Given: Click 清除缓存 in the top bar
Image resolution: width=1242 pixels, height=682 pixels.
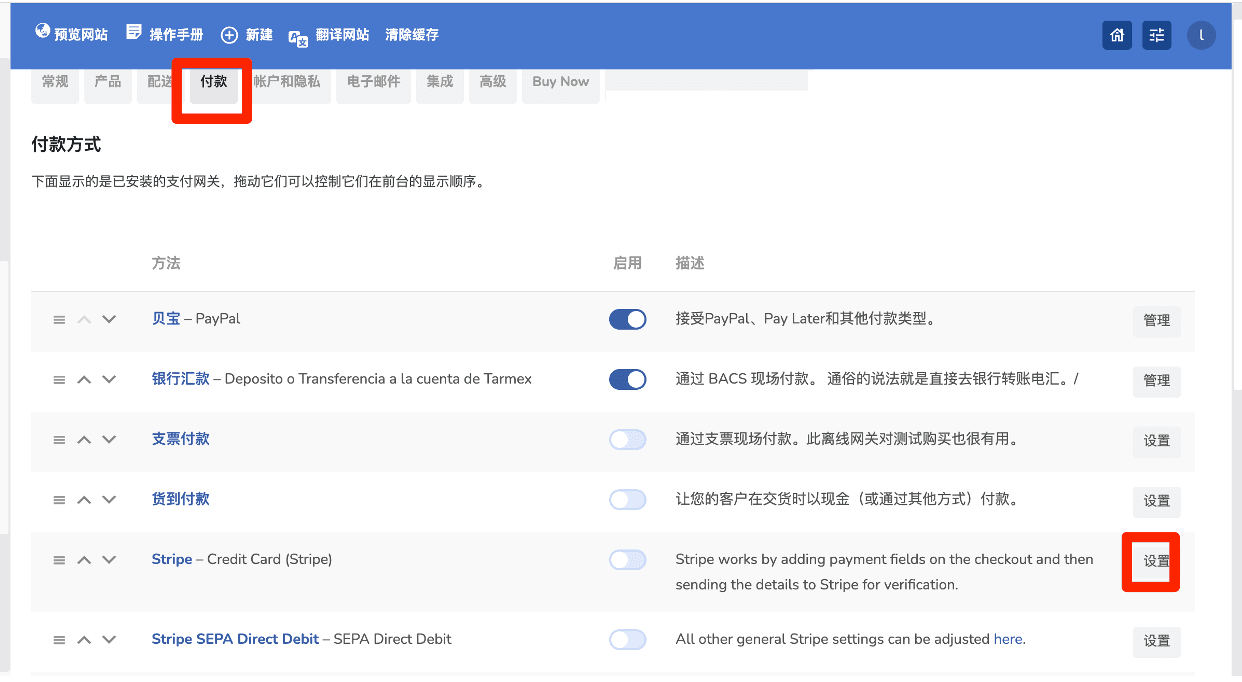Looking at the screenshot, I should [x=412, y=35].
